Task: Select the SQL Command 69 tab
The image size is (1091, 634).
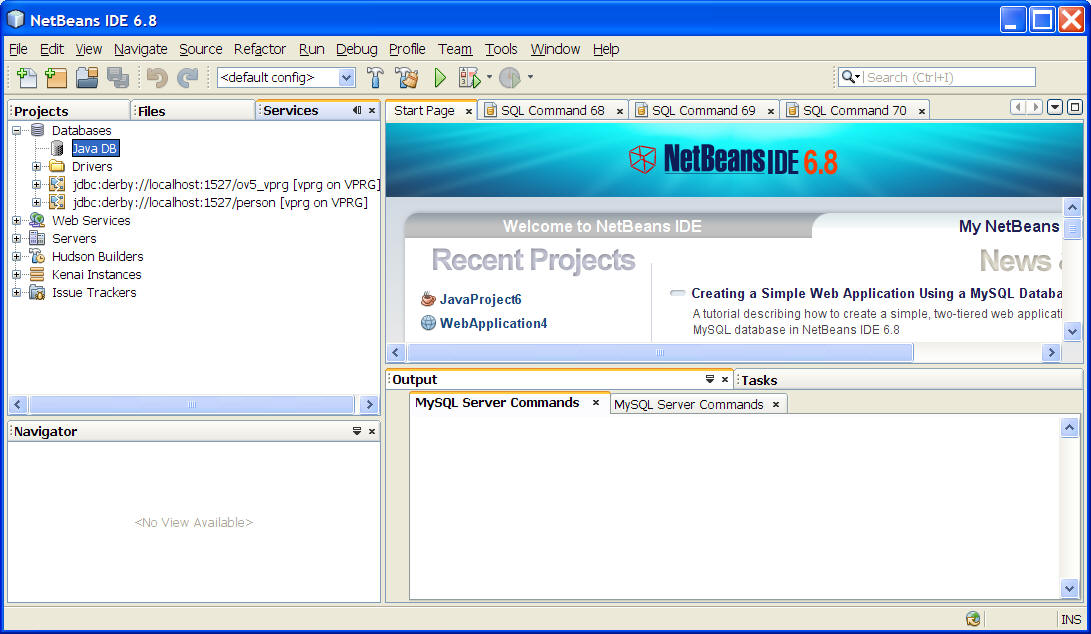Action: tap(703, 111)
